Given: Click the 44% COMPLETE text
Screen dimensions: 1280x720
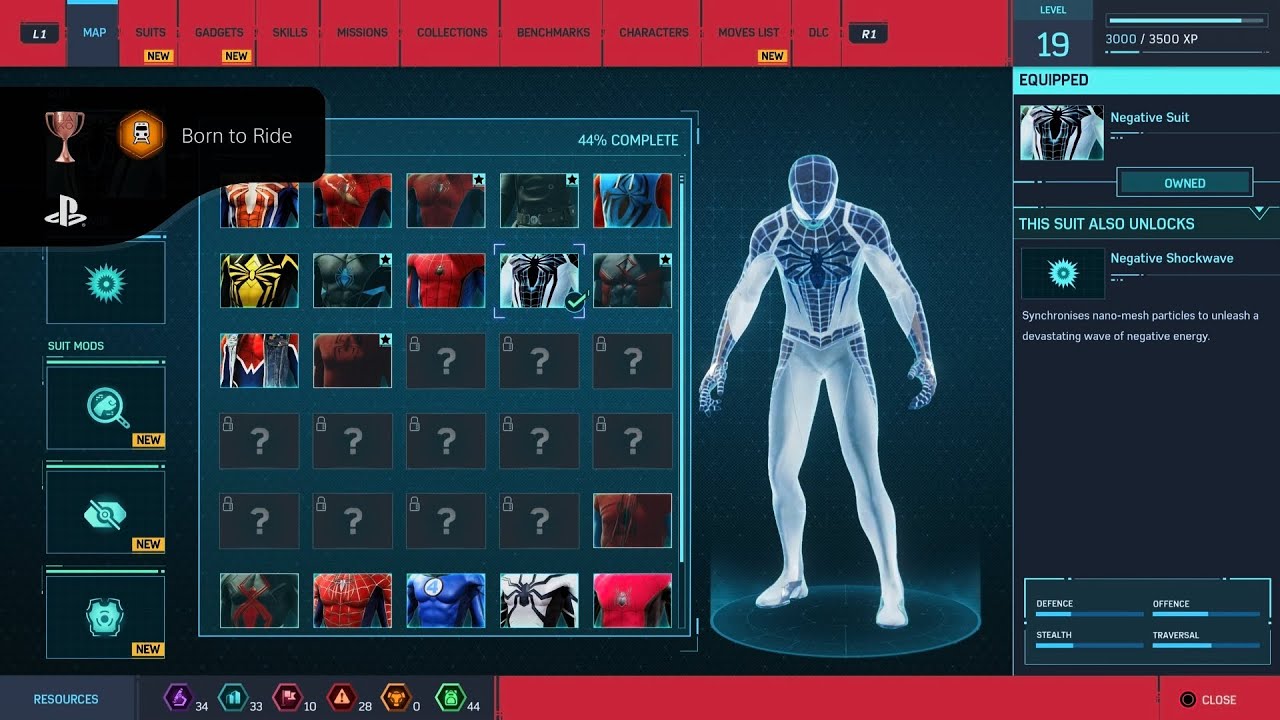Looking at the screenshot, I should point(628,141).
